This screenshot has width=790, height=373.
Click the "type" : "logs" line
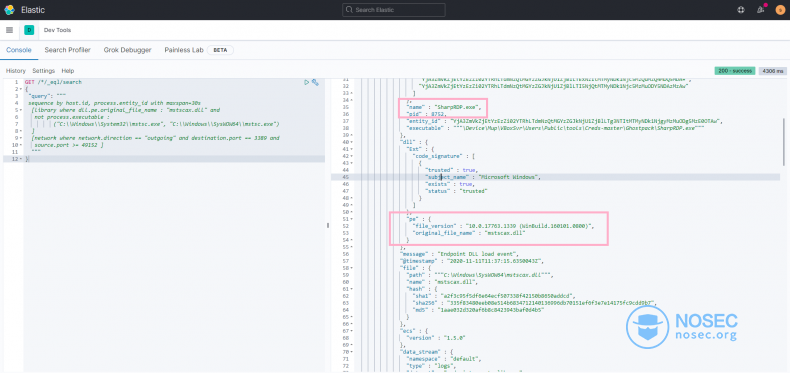coord(431,366)
